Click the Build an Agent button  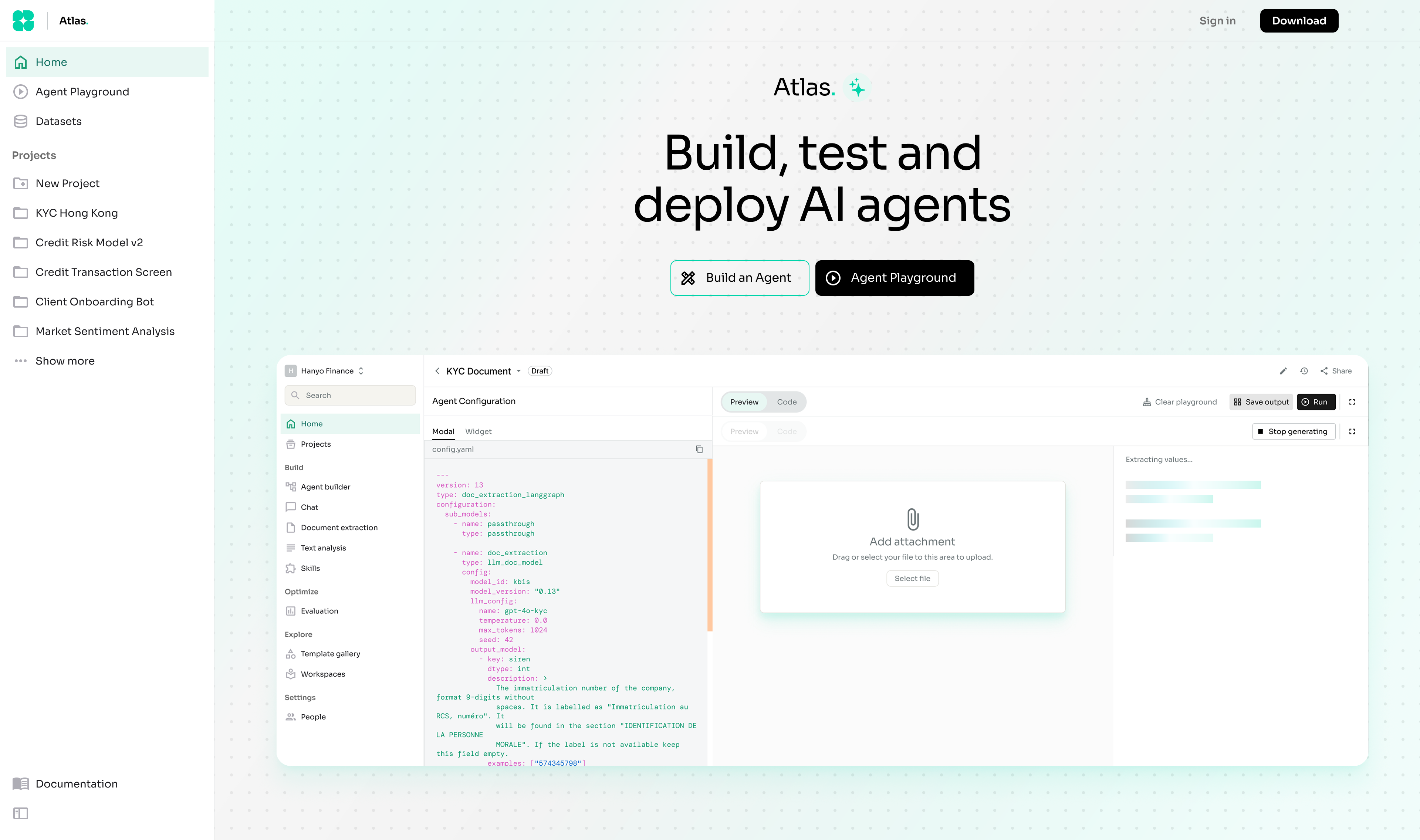coord(739,278)
